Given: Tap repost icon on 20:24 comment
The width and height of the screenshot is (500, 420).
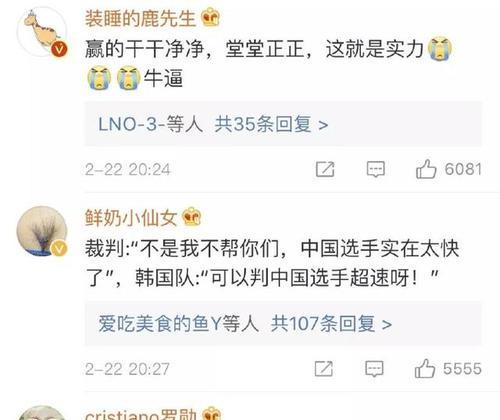Looking at the screenshot, I should pyautogui.click(x=325, y=169).
